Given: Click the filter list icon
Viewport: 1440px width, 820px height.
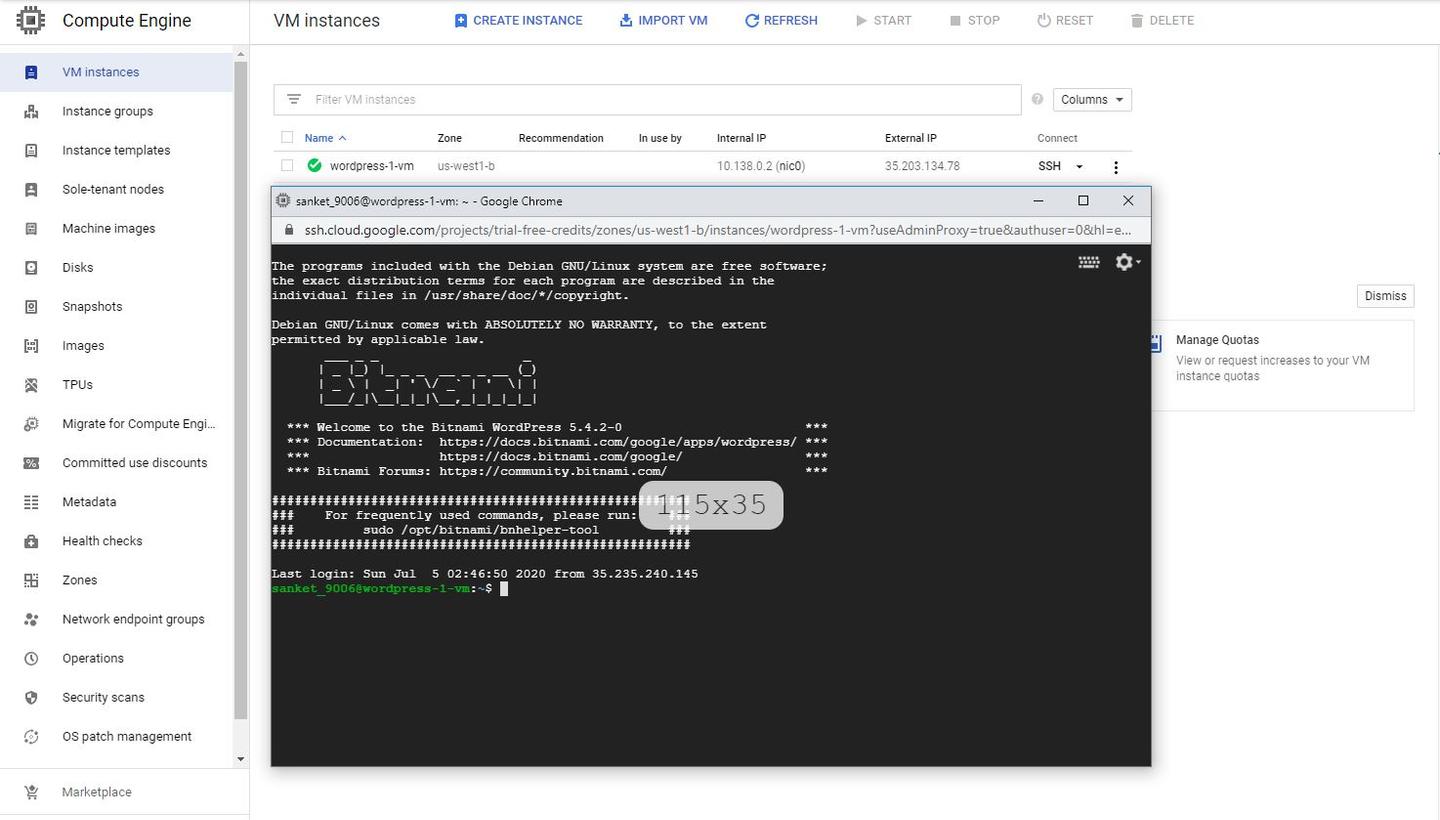Looking at the screenshot, I should (x=293, y=99).
